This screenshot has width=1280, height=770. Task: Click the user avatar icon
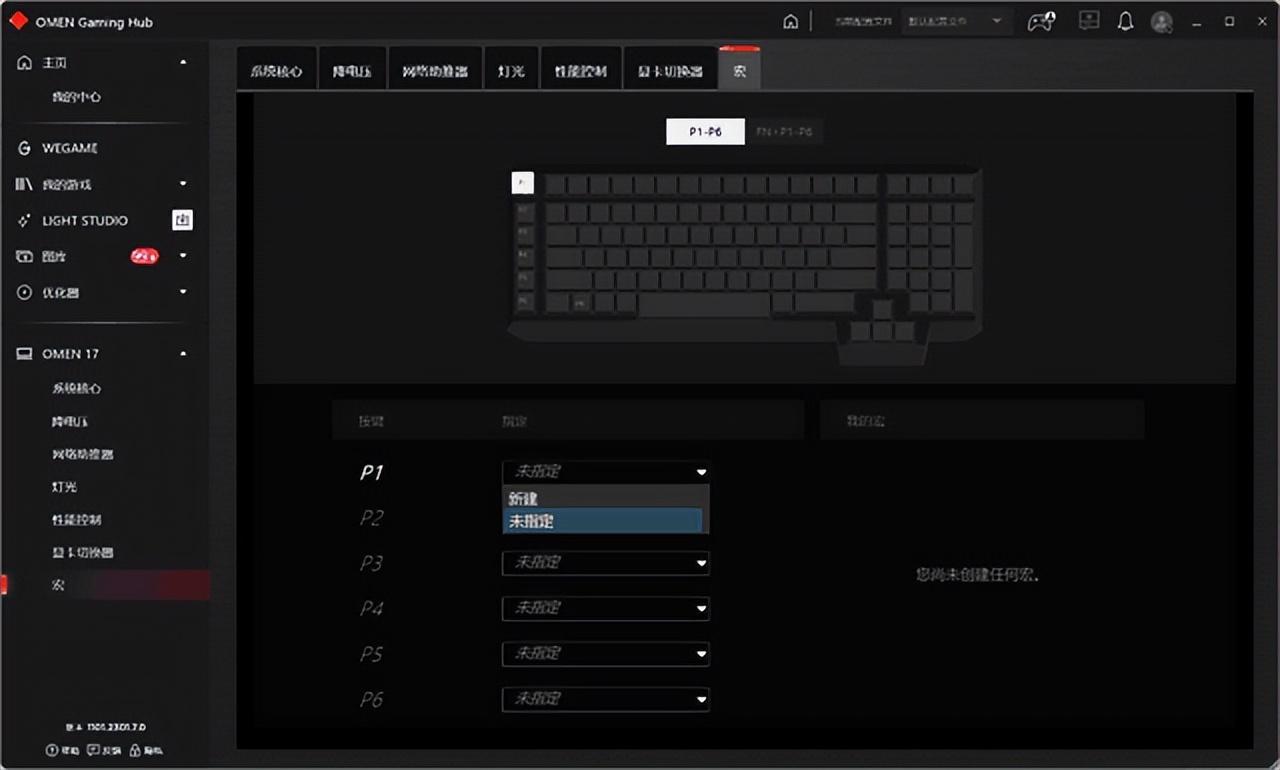point(1161,21)
